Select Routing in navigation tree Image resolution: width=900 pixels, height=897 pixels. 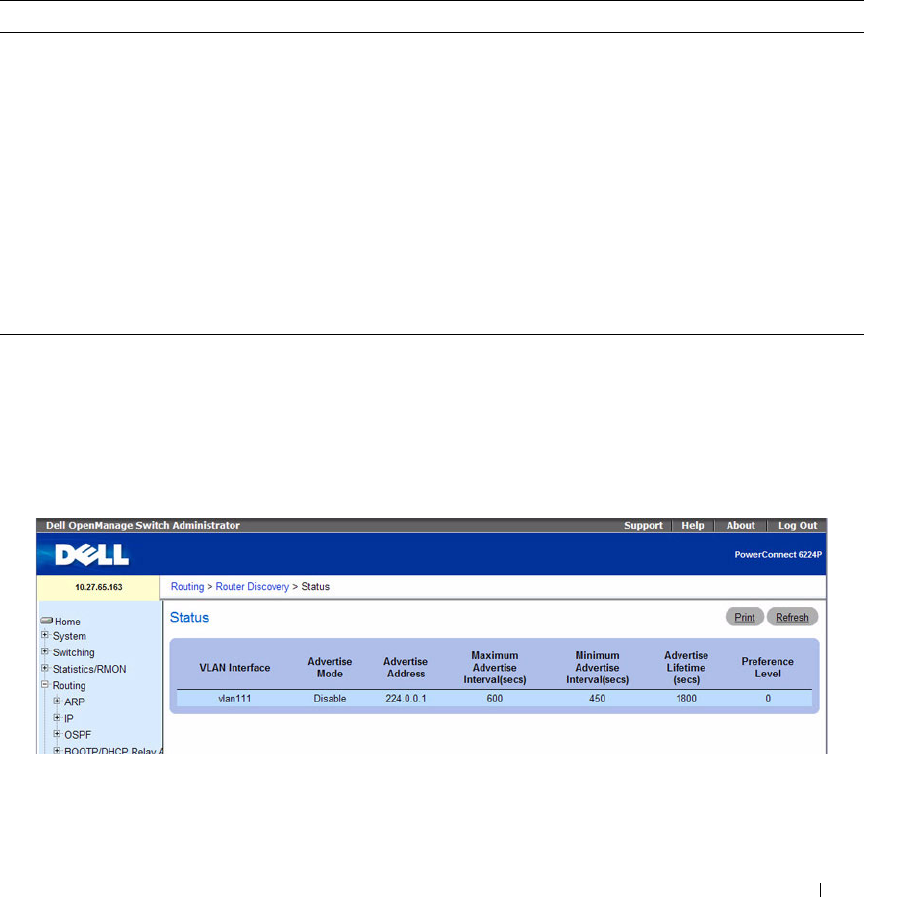pyautogui.click(x=69, y=685)
